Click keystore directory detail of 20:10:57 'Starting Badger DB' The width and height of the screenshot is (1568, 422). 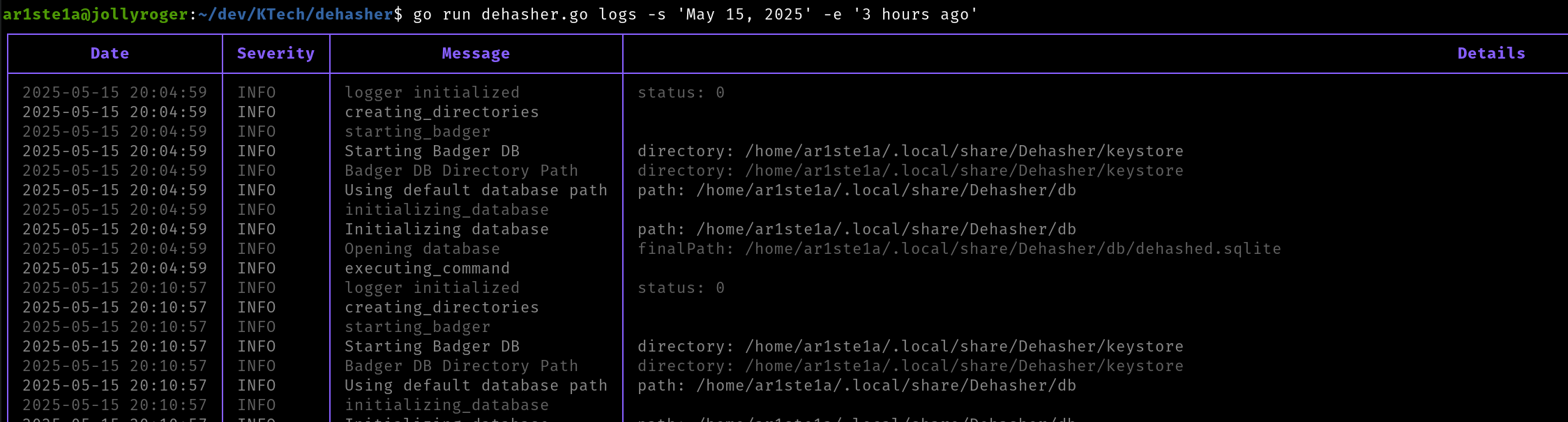point(910,347)
